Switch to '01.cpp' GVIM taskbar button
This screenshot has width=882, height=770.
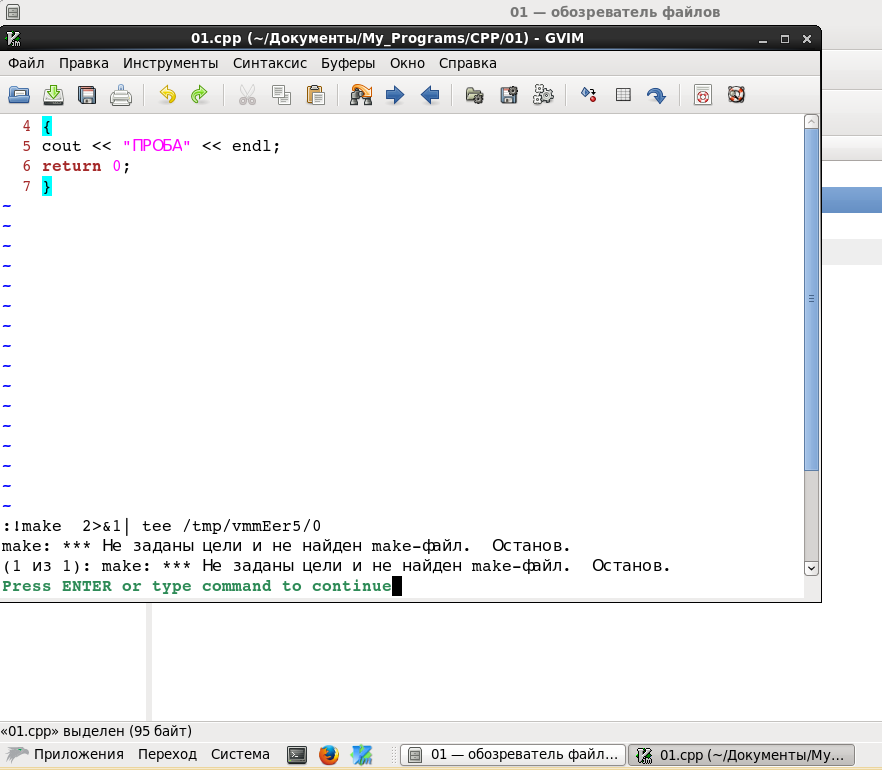[x=741, y=755]
